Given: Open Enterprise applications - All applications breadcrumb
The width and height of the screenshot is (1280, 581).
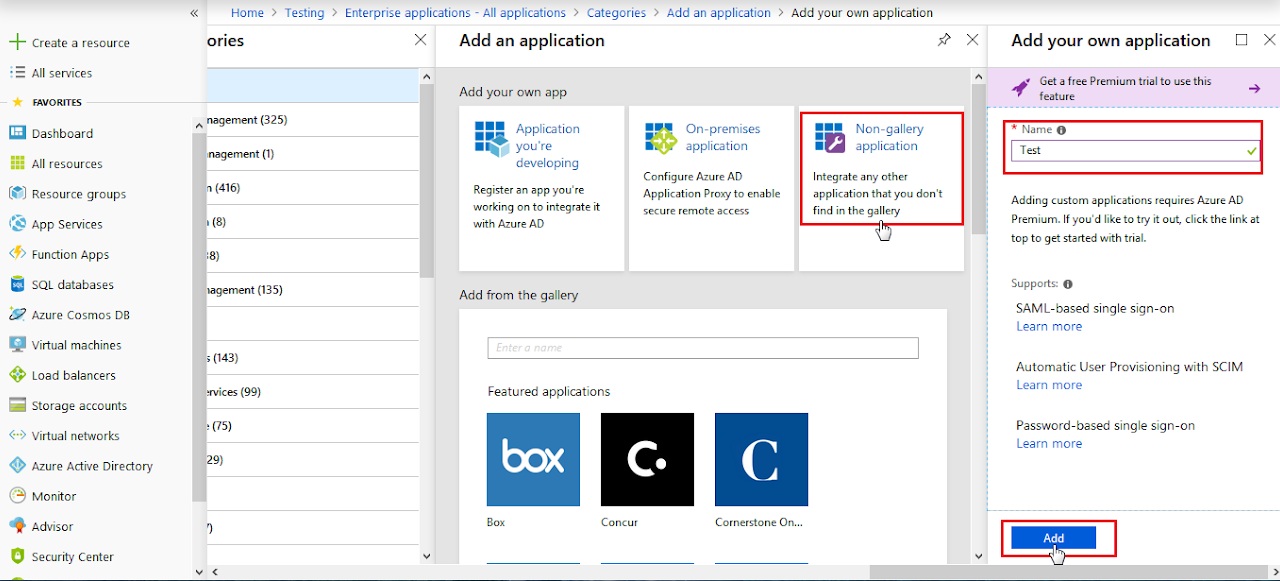Looking at the screenshot, I should pos(455,13).
